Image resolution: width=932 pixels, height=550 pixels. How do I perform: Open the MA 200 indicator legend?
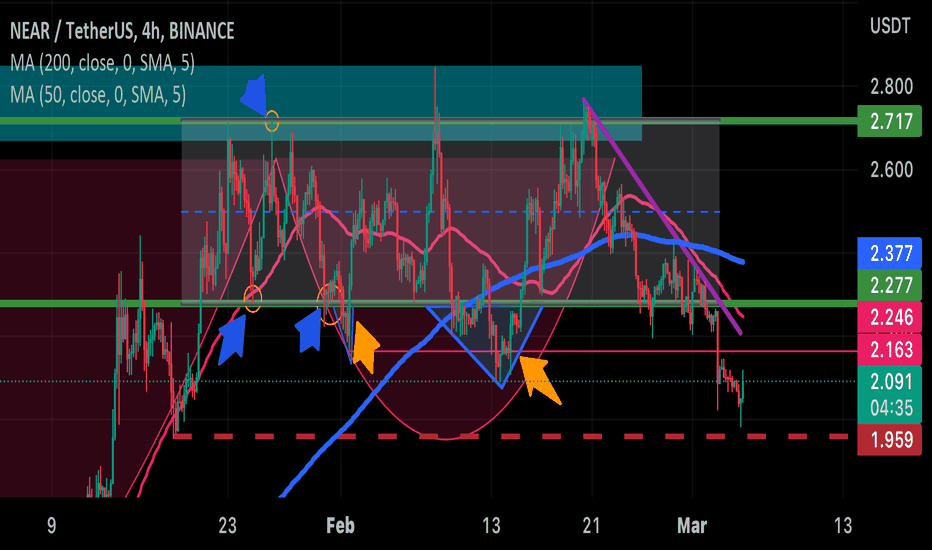(102, 62)
